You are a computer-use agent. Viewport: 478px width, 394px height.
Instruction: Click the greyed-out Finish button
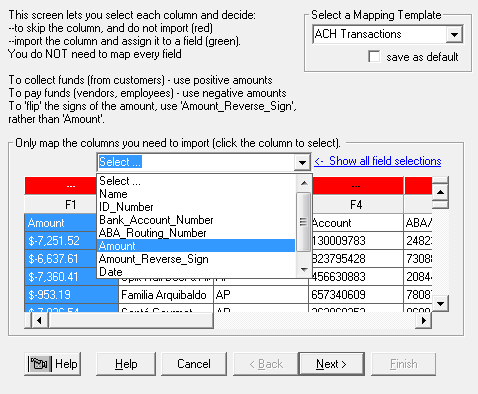click(x=403, y=364)
